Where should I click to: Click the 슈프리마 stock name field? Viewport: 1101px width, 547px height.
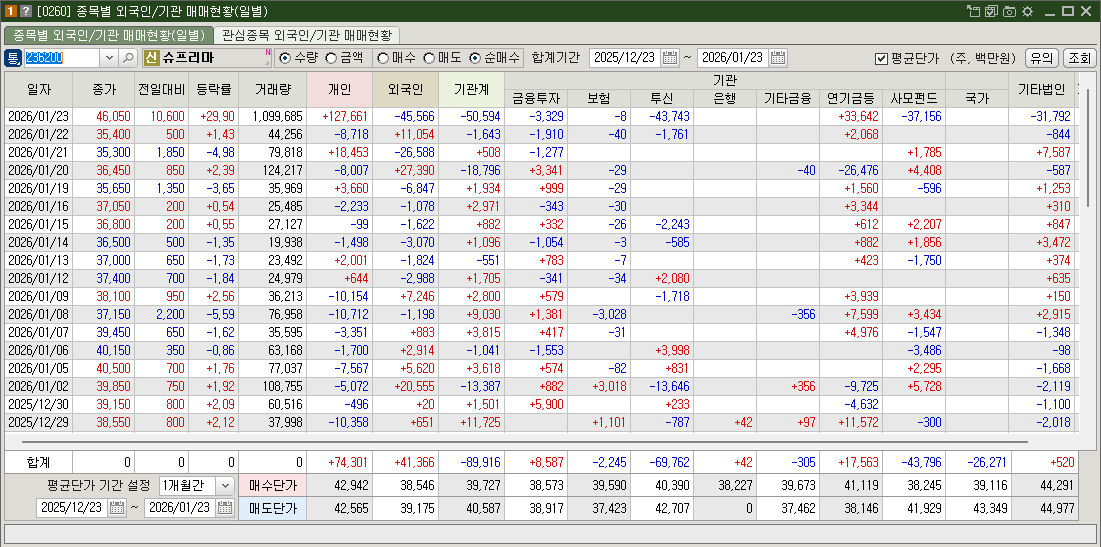[215, 58]
